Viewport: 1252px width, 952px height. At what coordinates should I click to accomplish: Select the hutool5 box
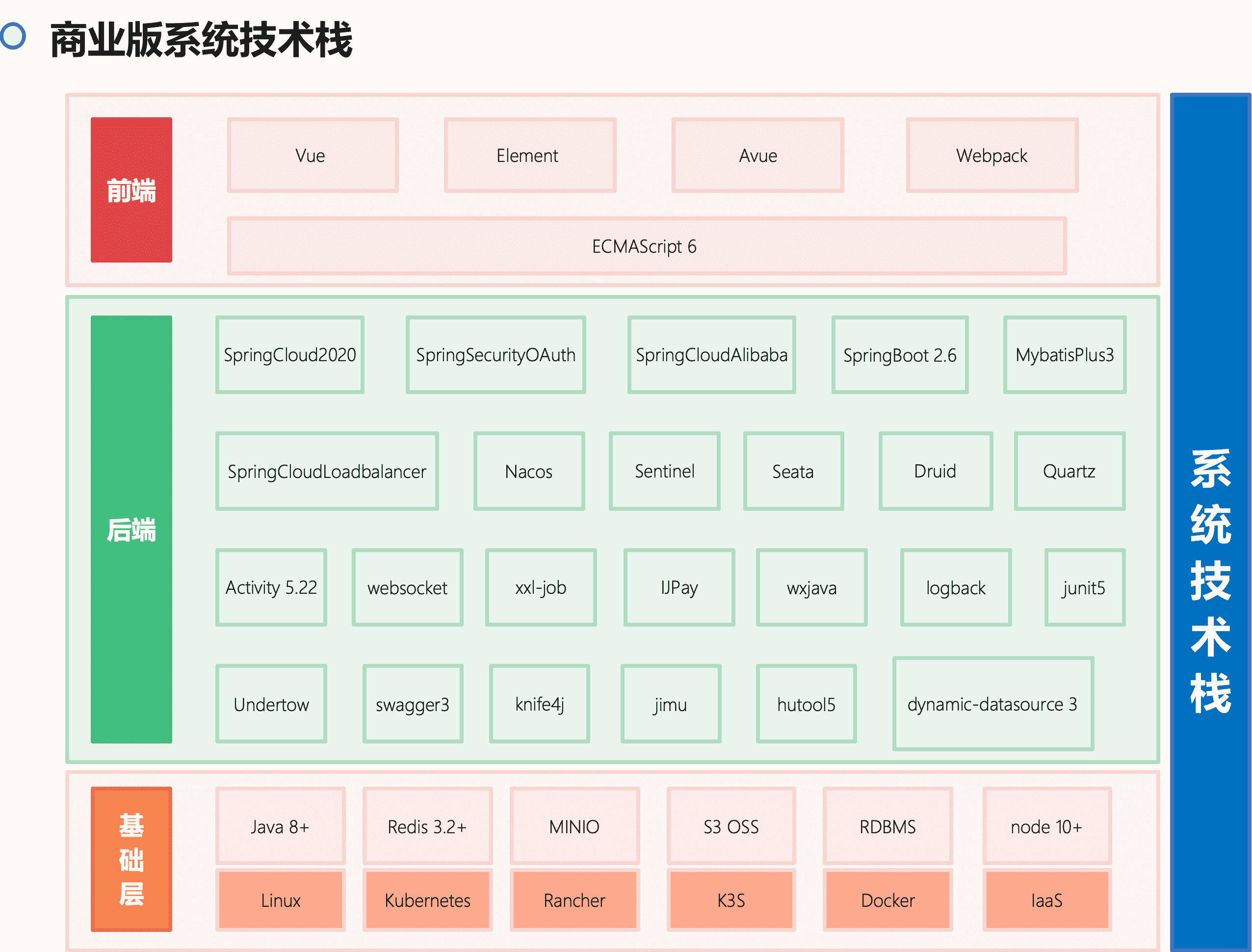pos(806,704)
